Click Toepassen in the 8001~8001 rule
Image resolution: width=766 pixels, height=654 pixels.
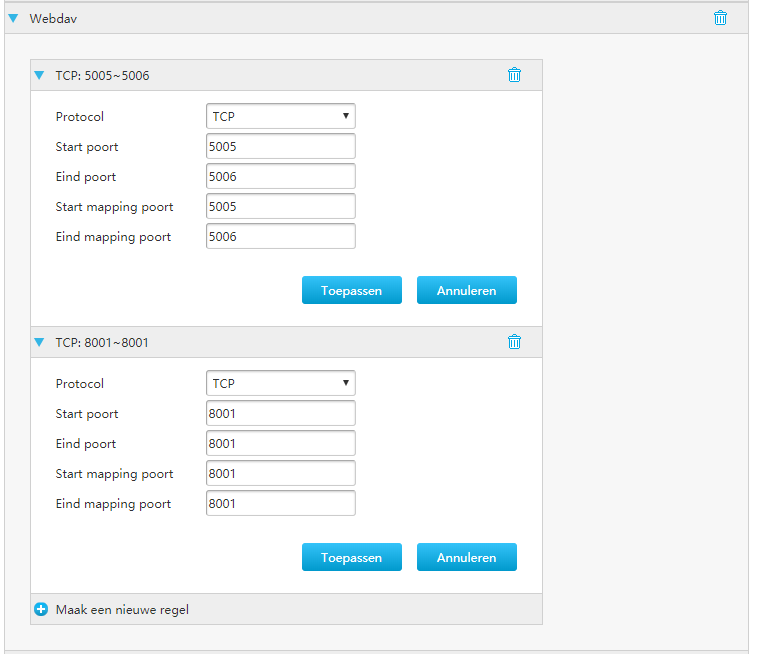(x=352, y=557)
